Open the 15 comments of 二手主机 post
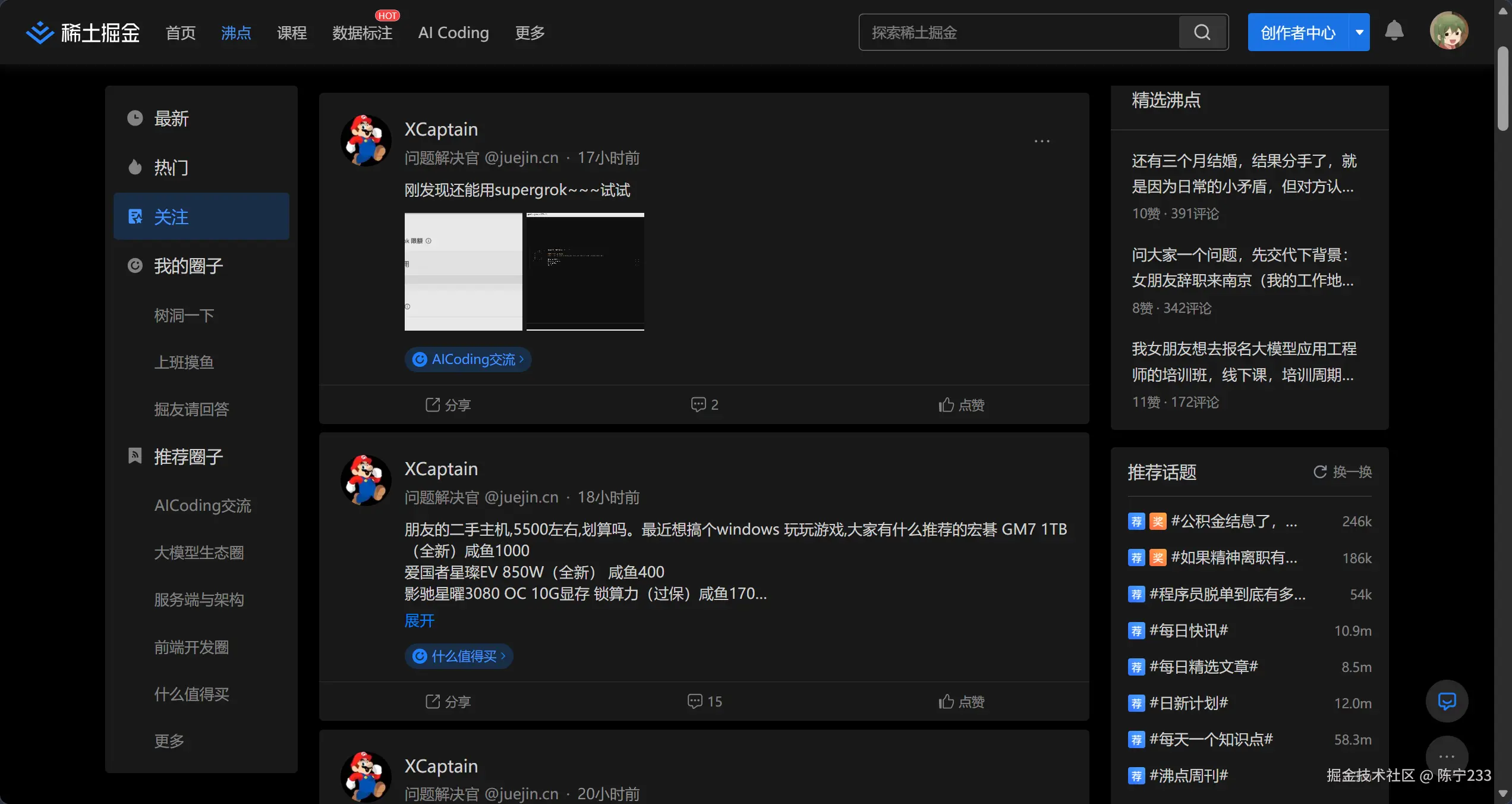The width and height of the screenshot is (1512, 804). point(704,702)
